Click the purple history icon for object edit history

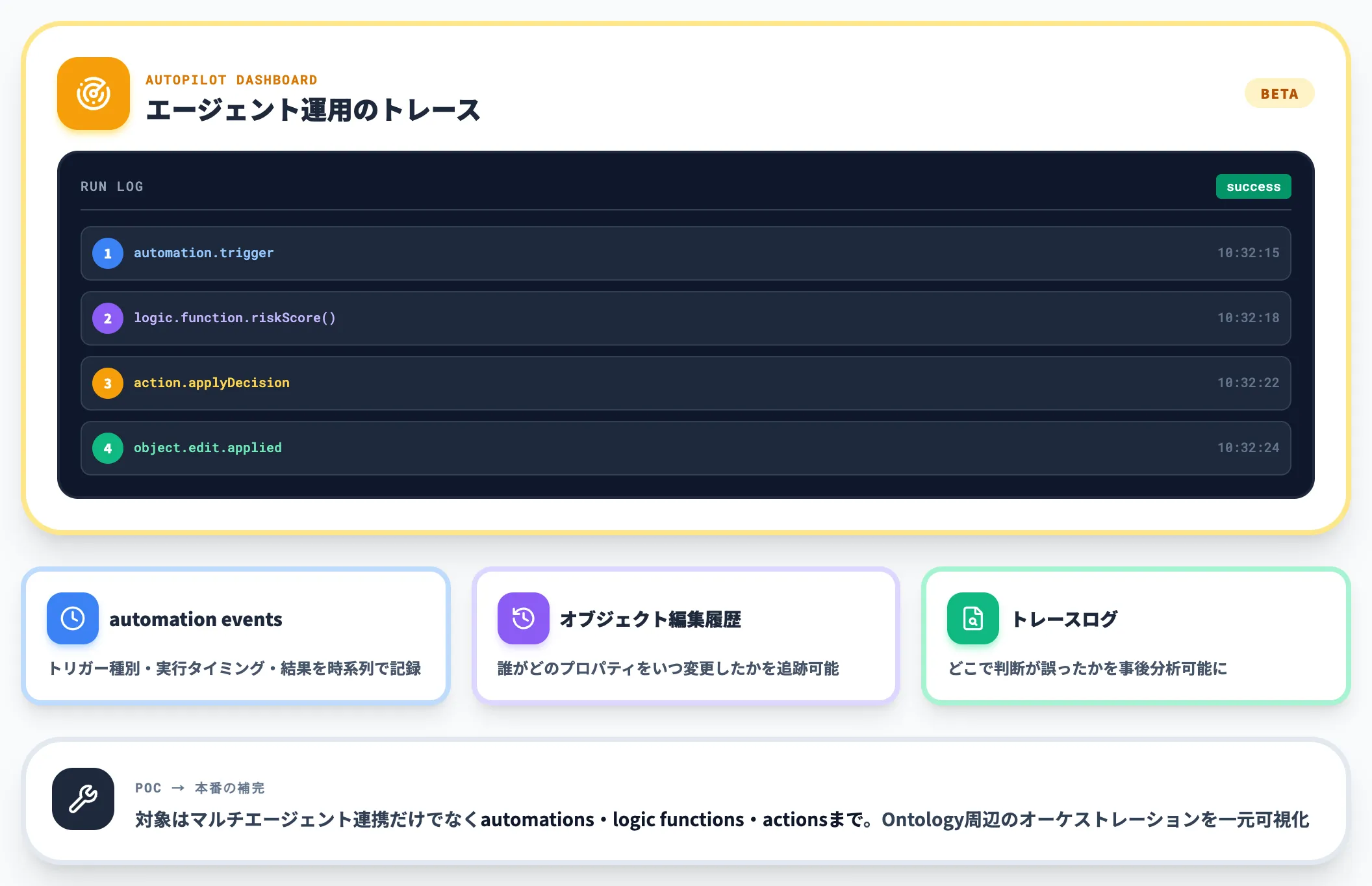pos(524,618)
